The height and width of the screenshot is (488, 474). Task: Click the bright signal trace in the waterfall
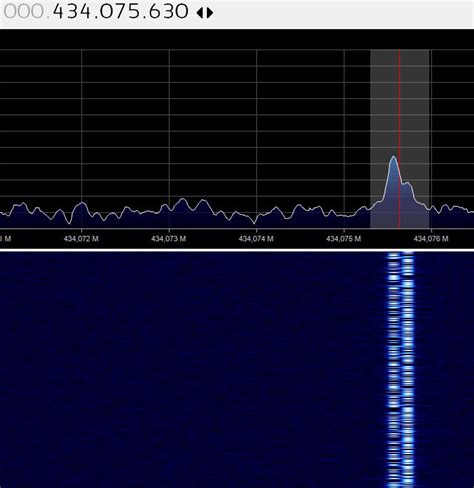pos(401,368)
